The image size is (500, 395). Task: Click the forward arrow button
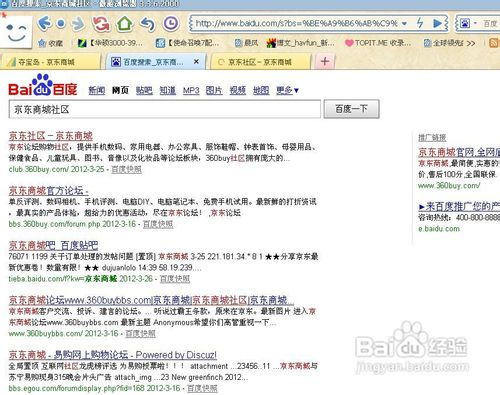[x=78, y=23]
